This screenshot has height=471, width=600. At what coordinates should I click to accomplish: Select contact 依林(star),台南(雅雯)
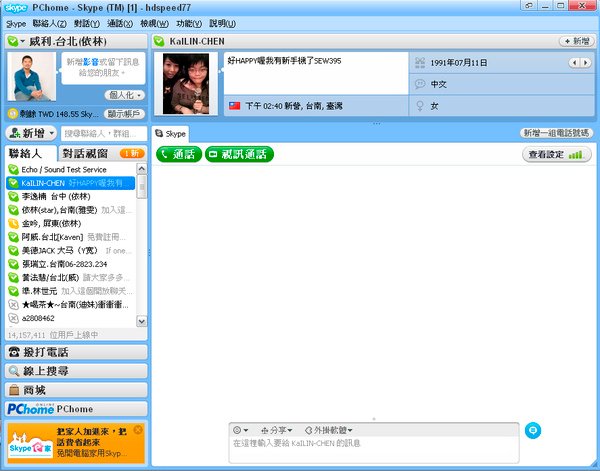click(71, 210)
